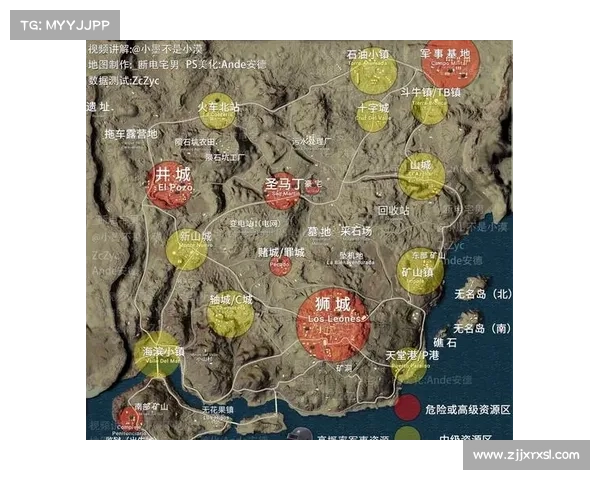Open the www.zjjxrxsl.com link
Screen dimensions: 600x480
pos(526,455)
